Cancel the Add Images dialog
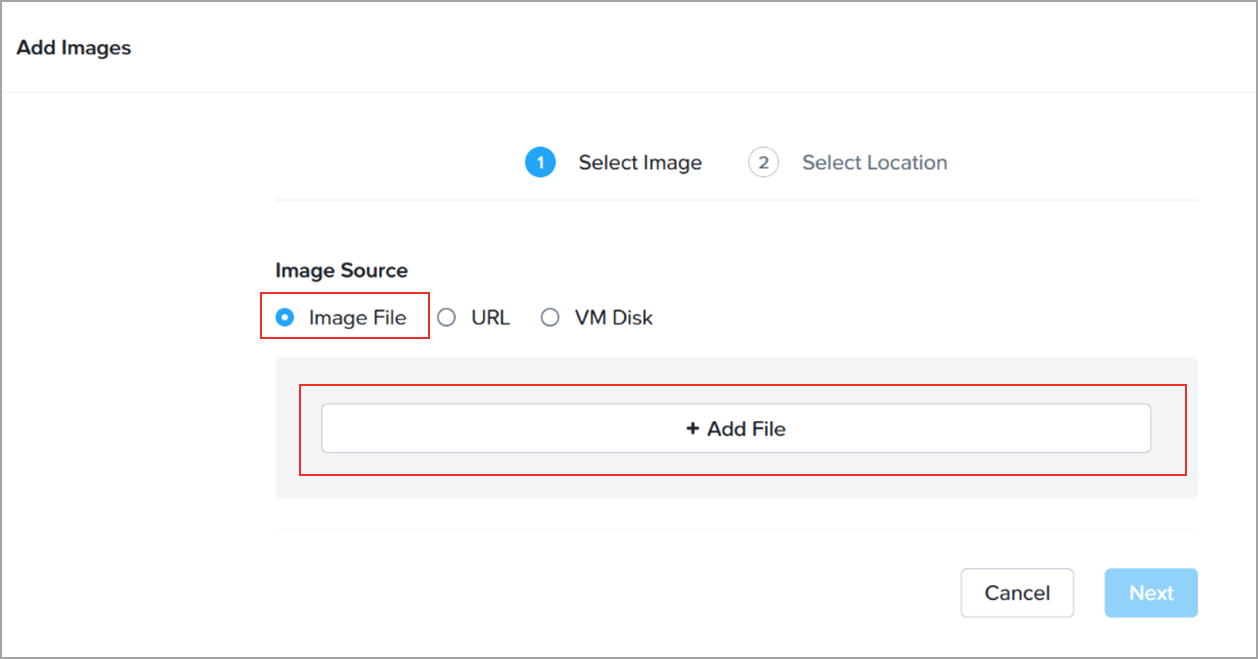The image size is (1258, 659). (1017, 593)
